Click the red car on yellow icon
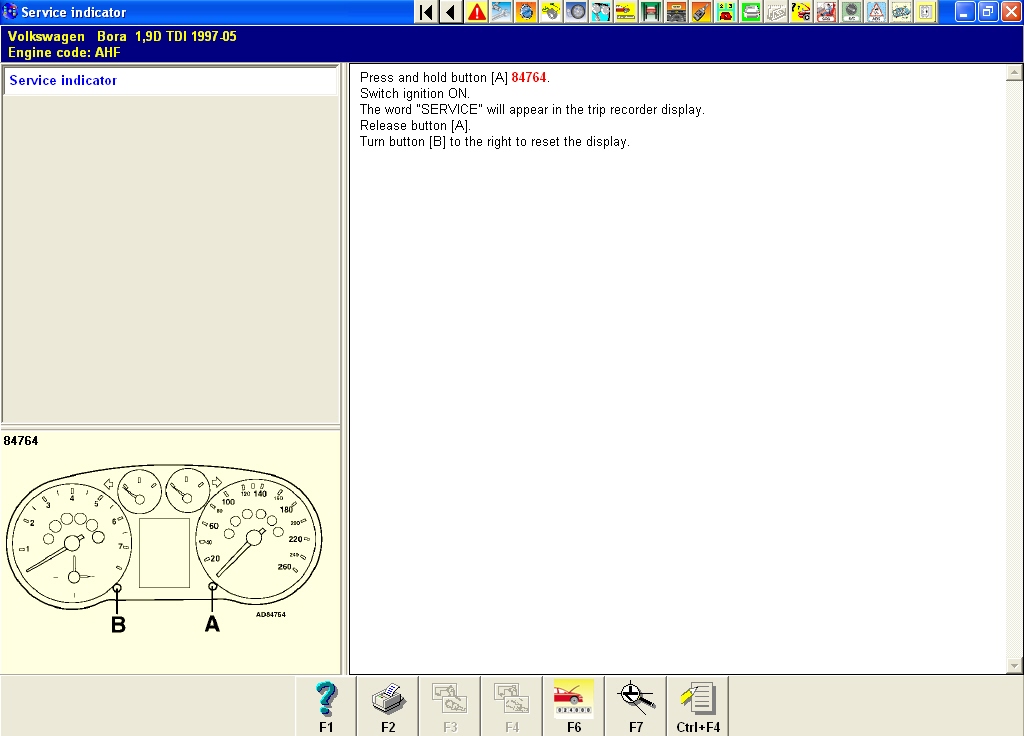The width and height of the screenshot is (1024, 736). [x=626, y=12]
